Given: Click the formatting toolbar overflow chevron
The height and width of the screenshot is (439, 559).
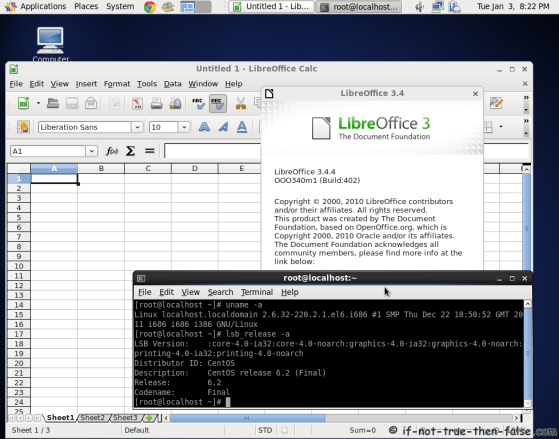Looking at the screenshot, I should click(x=526, y=121).
